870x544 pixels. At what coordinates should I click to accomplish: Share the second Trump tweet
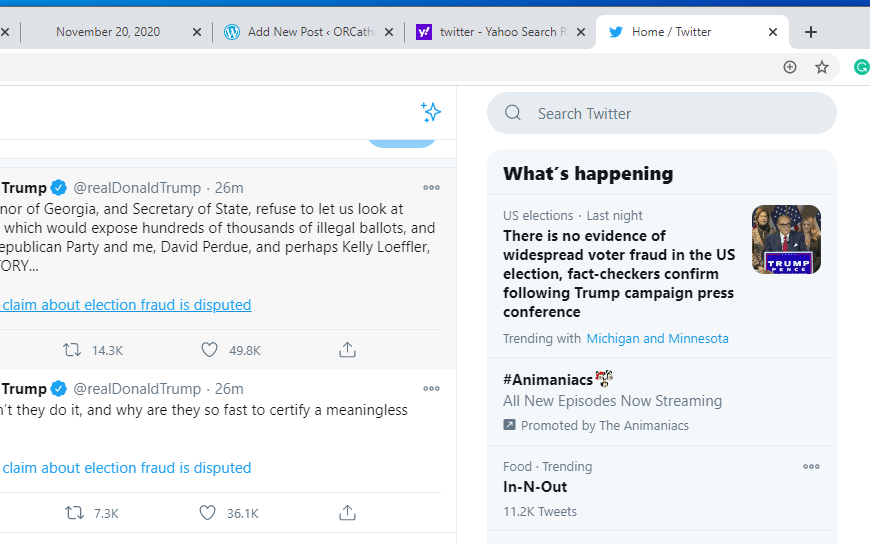tap(347, 513)
